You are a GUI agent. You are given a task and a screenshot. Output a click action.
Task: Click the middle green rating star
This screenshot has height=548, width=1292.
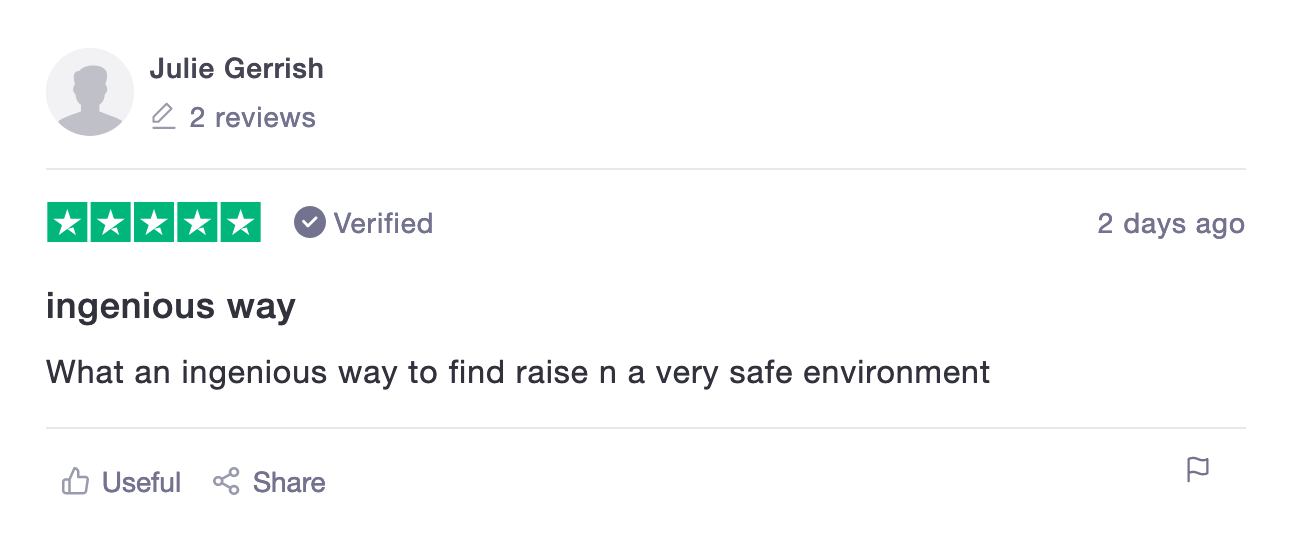pos(154,223)
